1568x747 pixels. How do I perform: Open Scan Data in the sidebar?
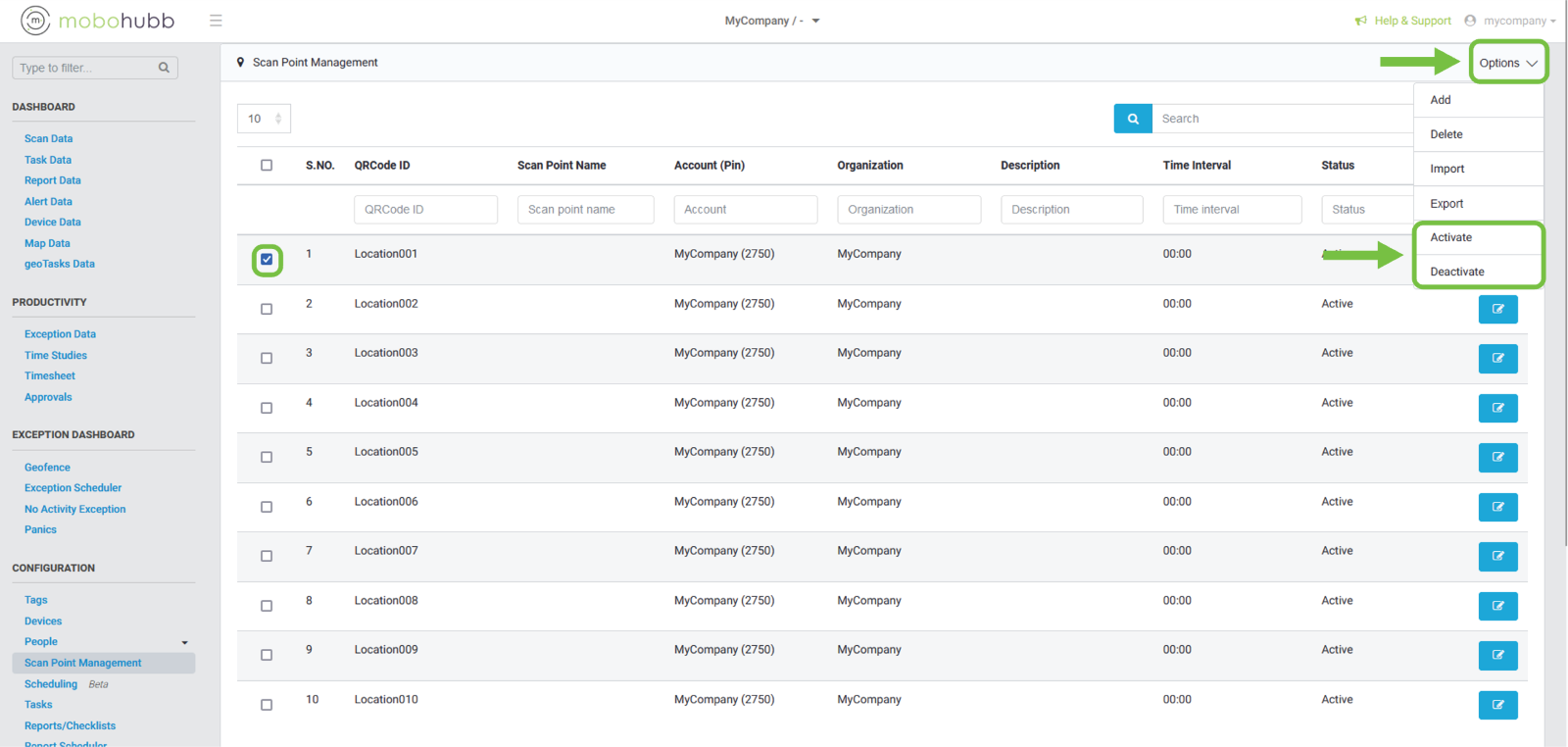tap(48, 139)
